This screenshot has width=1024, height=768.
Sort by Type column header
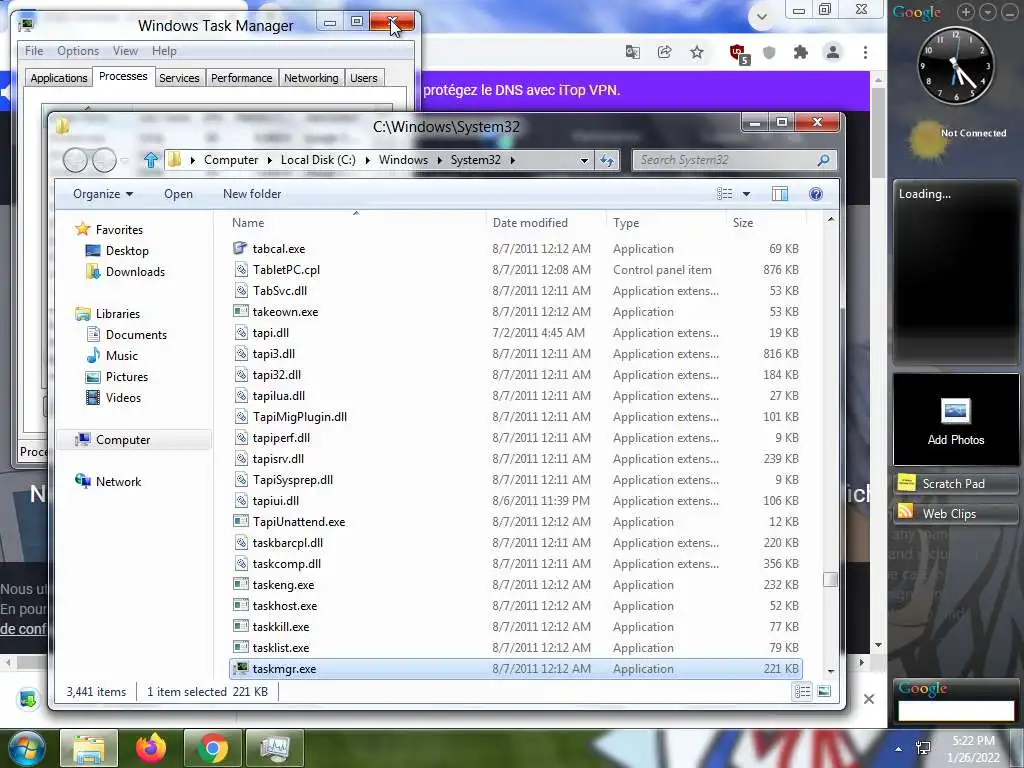[626, 223]
